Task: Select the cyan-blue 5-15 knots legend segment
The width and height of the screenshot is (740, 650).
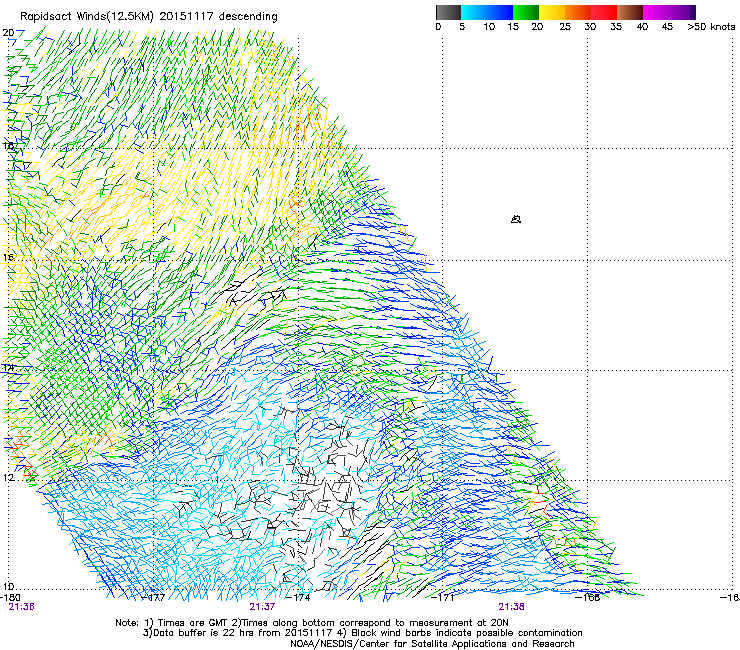Action: coord(487,12)
